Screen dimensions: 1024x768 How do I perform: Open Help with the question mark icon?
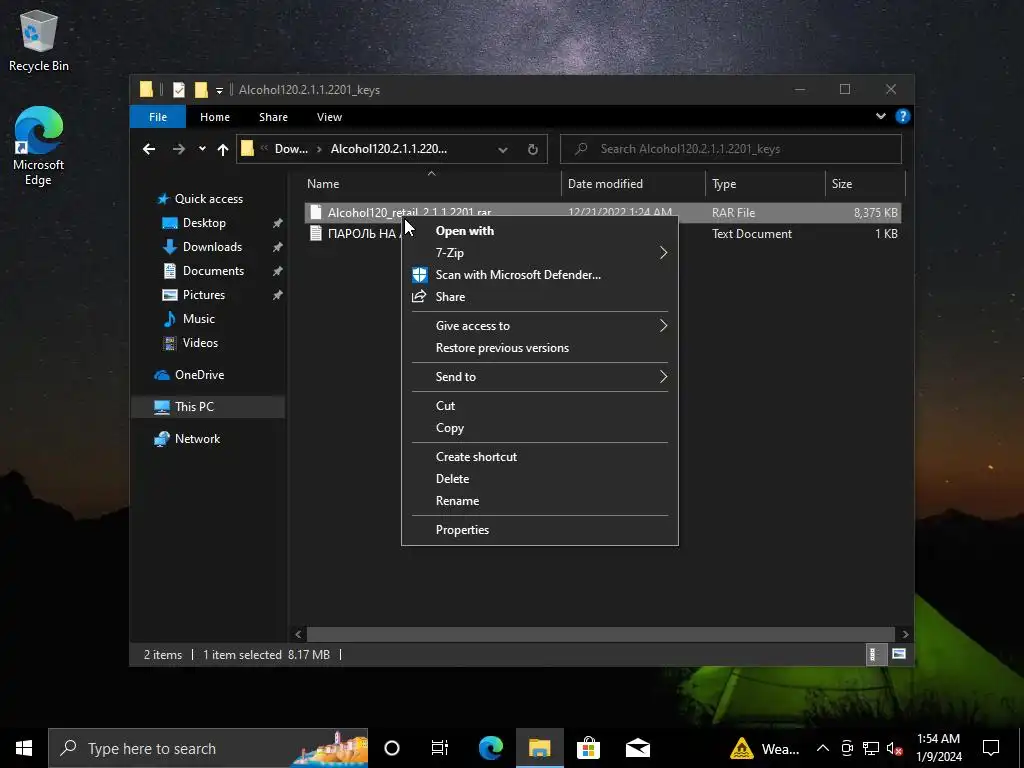pyautogui.click(x=903, y=116)
